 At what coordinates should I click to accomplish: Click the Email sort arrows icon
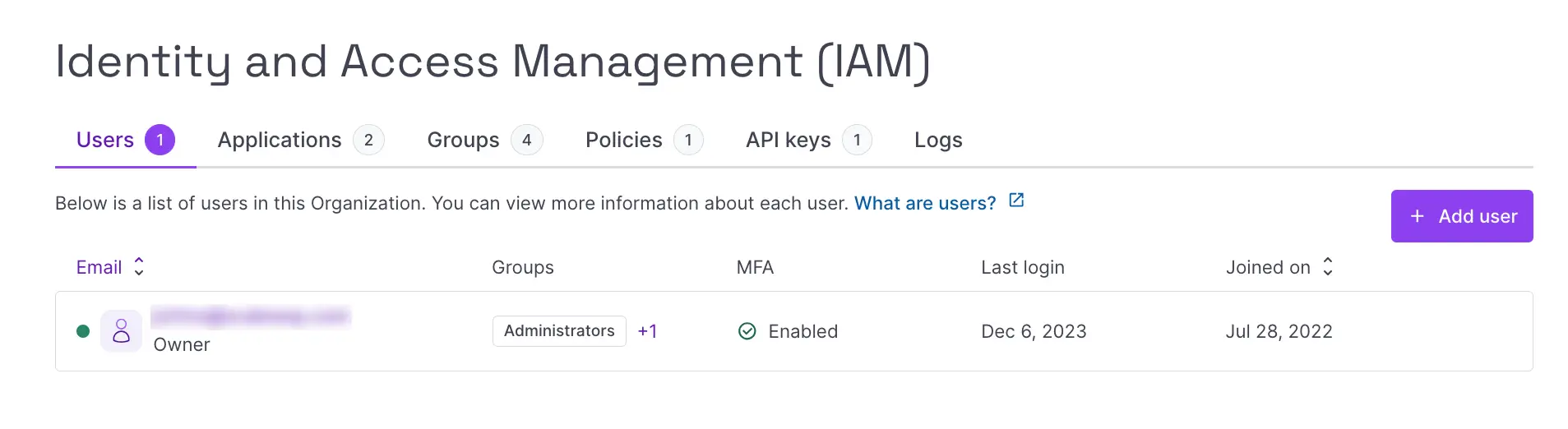[139, 267]
